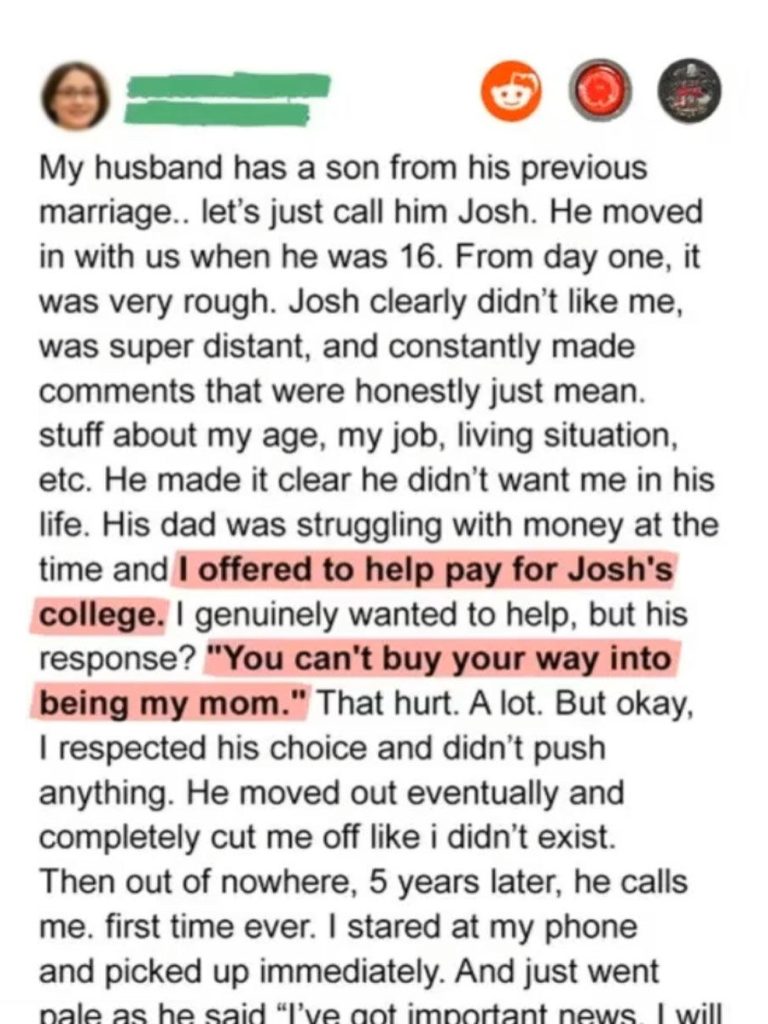Viewport: 768px width, 1024px height.
Task: Open the dark black badge icon
Action: click(x=689, y=92)
